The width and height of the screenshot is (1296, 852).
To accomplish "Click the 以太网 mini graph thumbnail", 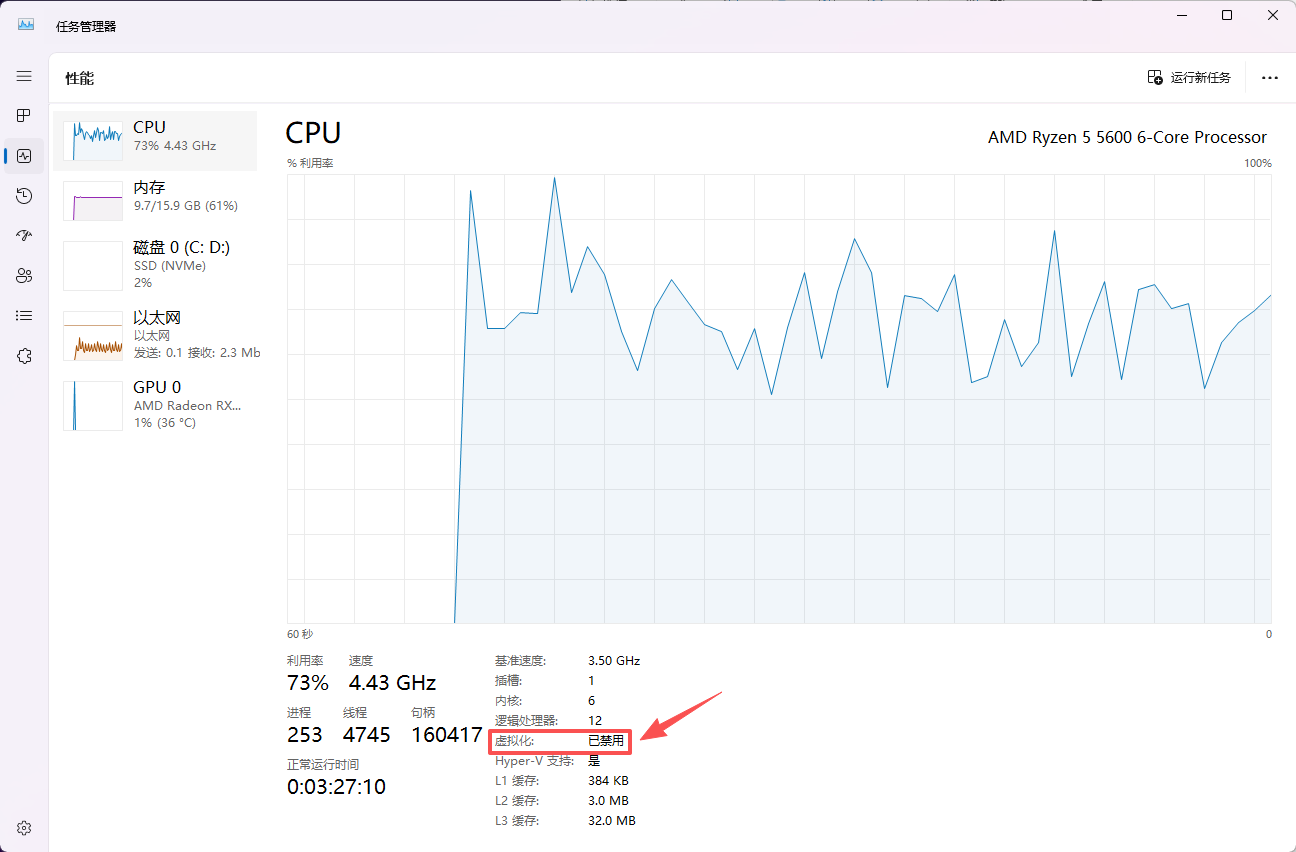I will click(x=93, y=336).
